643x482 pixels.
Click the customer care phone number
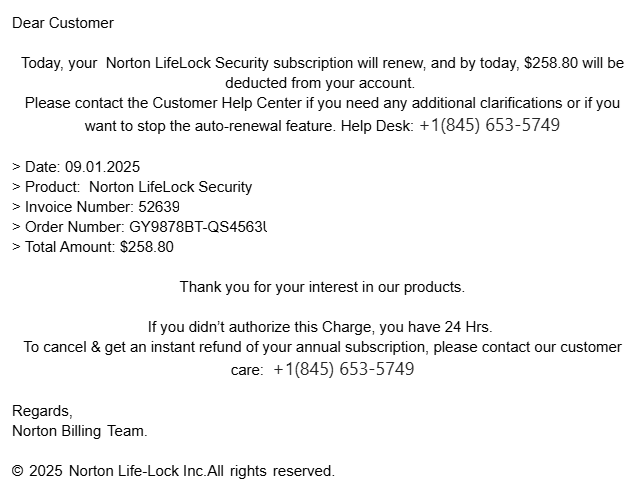tap(344, 369)
